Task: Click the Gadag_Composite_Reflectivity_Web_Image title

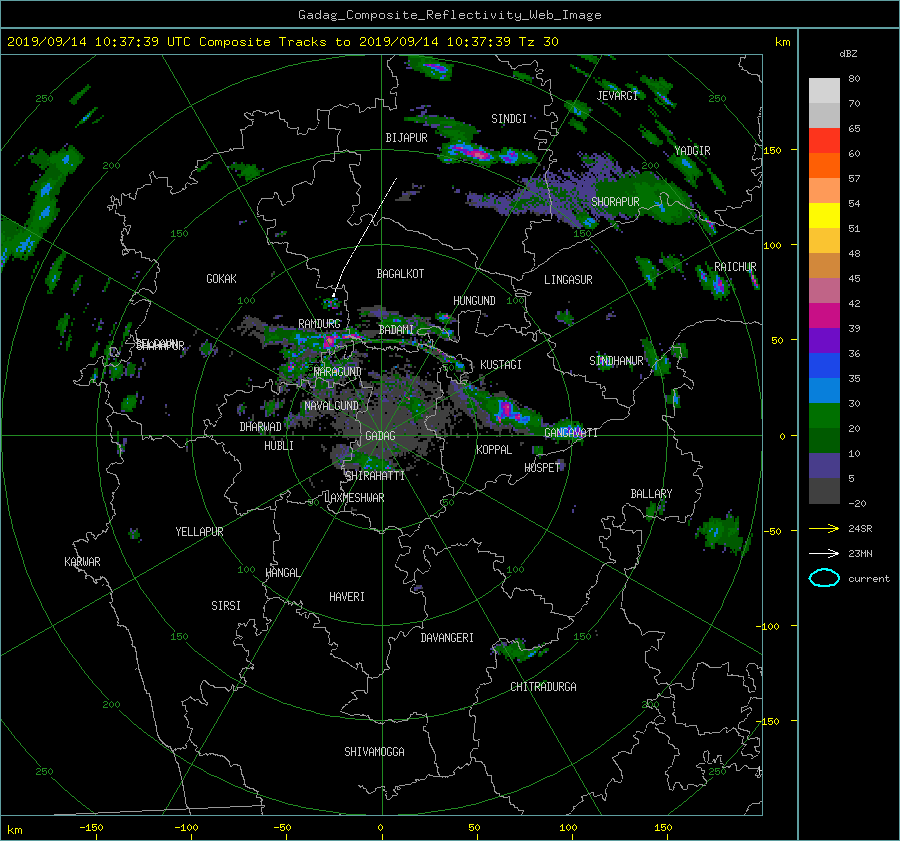Action: (449, 15)
